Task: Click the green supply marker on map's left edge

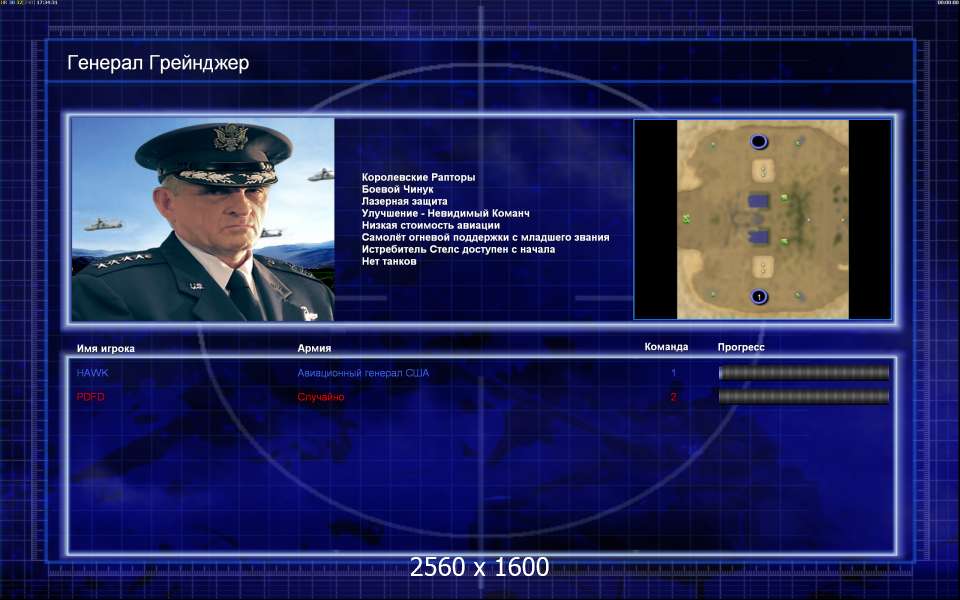Action: coord(687,218)
